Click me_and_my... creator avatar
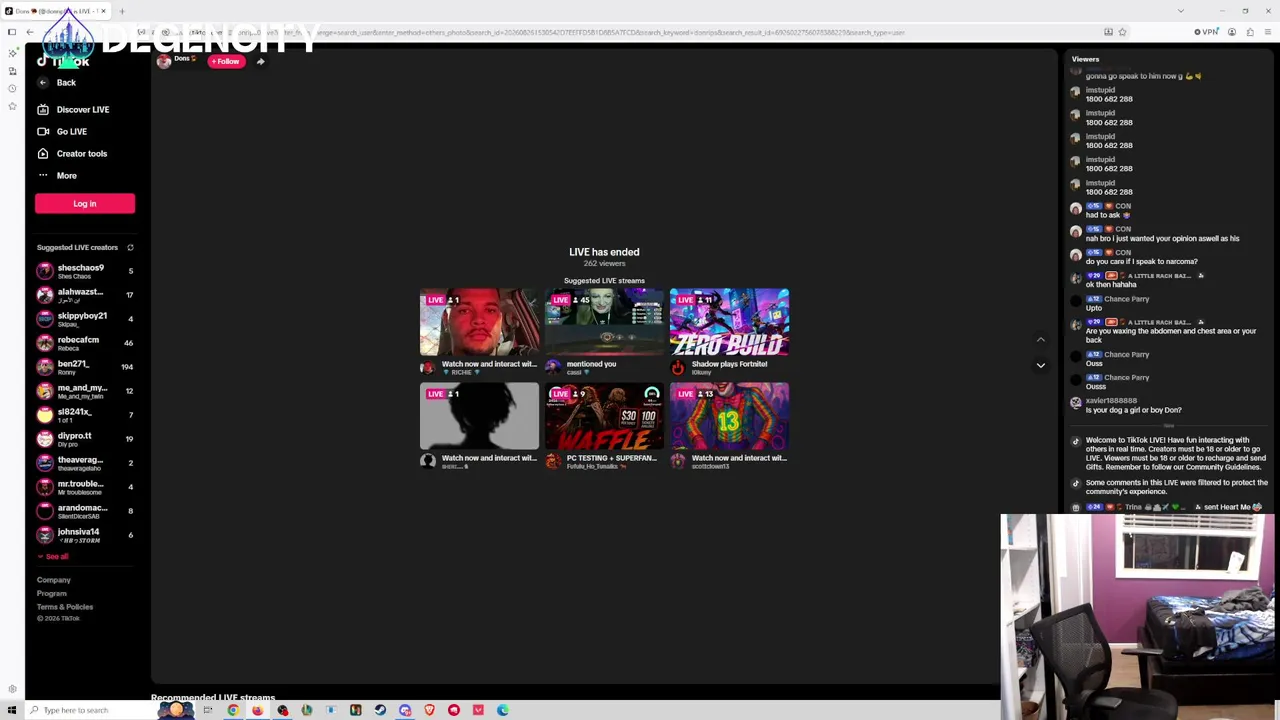Viewport: 1280px width, 720px height. [x=45, y=391]
